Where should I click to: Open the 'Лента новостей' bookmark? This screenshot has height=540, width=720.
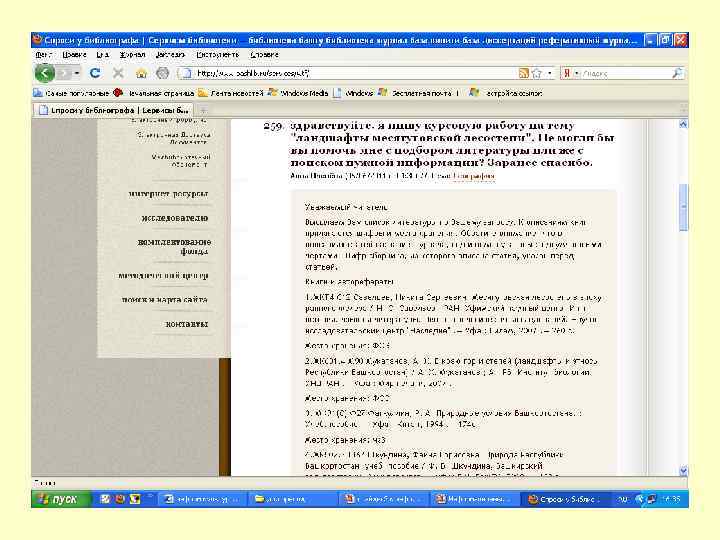coord(231,93)
